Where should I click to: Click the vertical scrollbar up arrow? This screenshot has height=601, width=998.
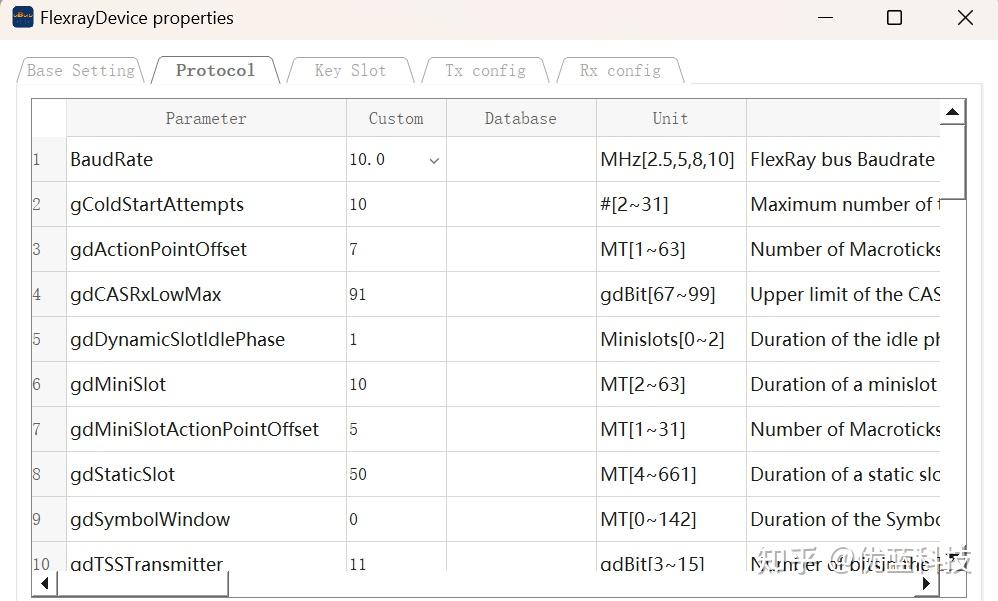(953, 112)
